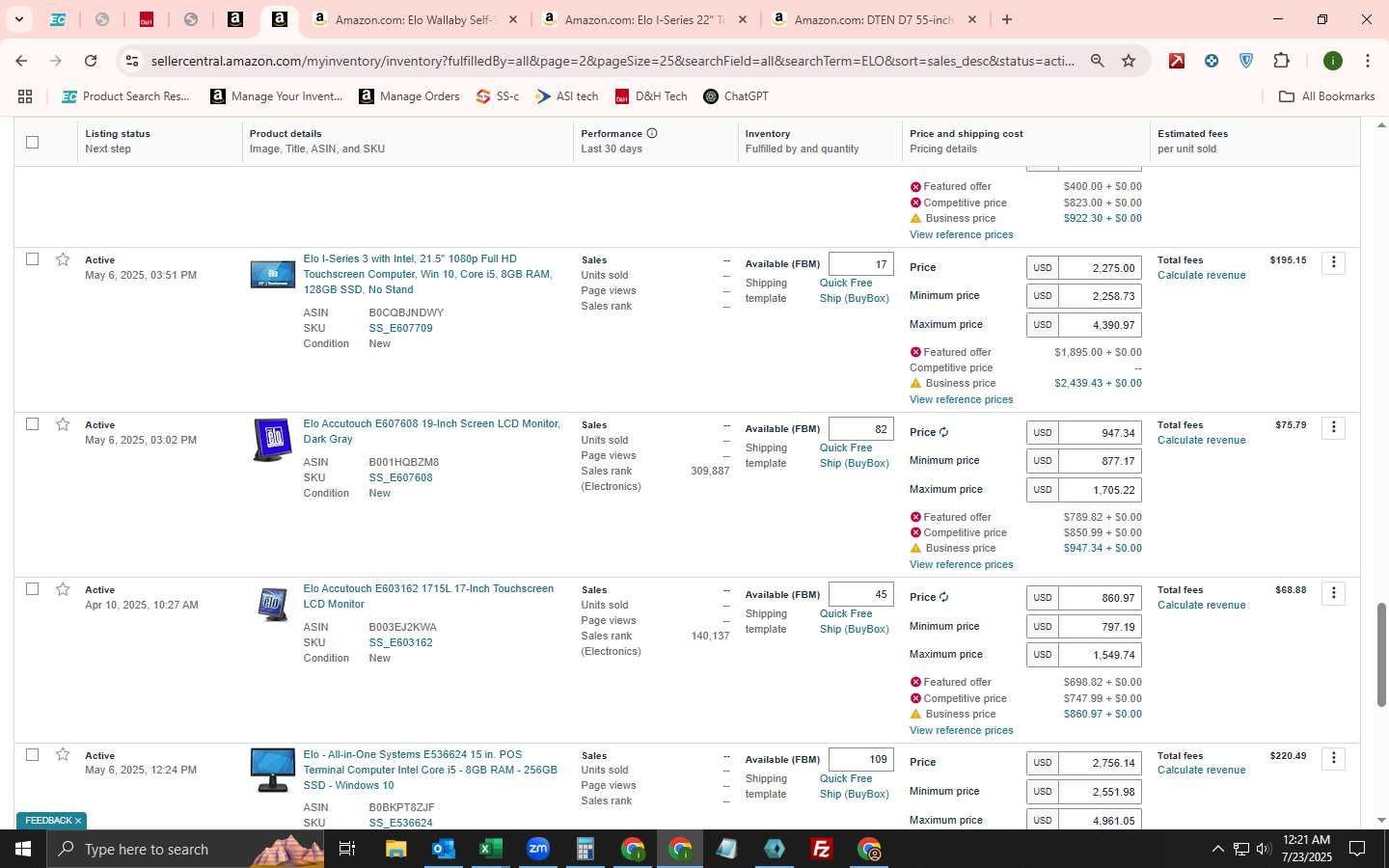Image resolution: width=1389 pixels, height=868 pixels.
Task: Click the zoom magnifier icon in address bar
Action: point(1098,61)
